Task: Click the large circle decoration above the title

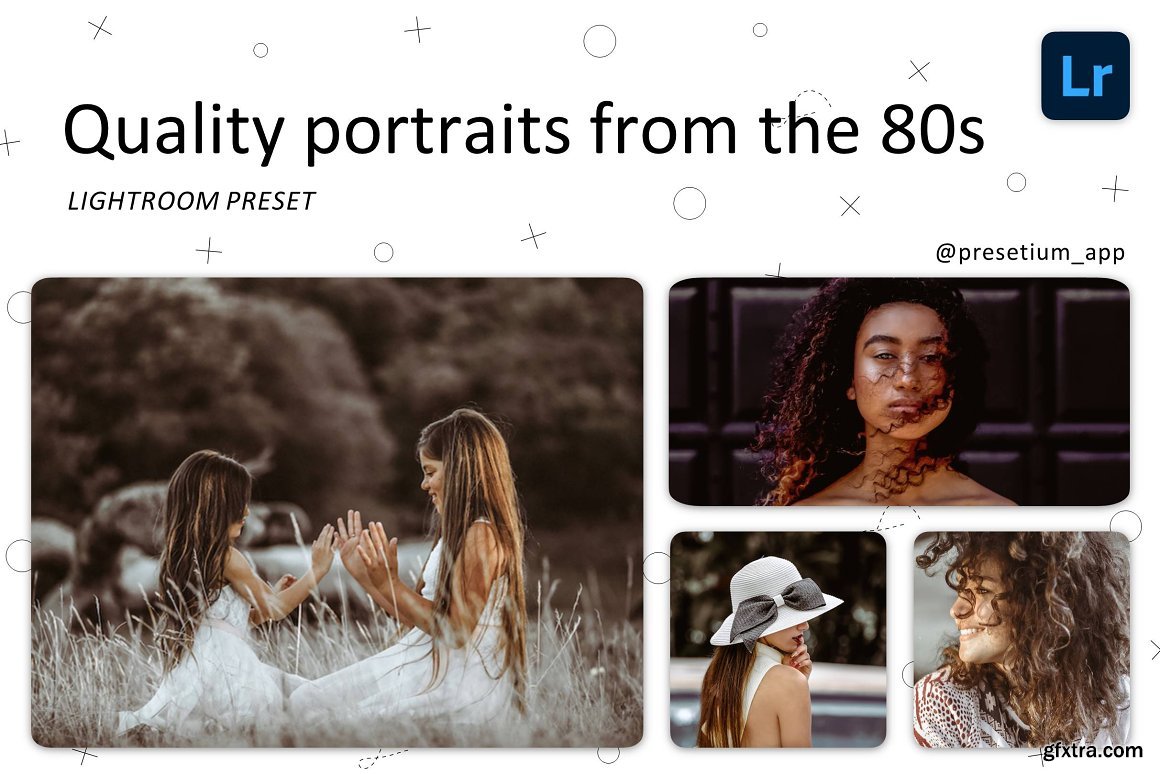Action: coord(599,41)
